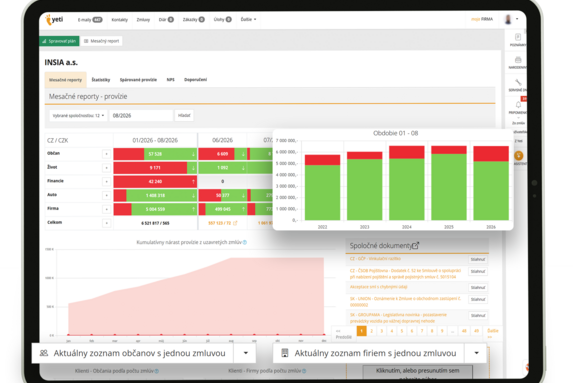The width and height of the screenshot is (573, 383).
Task: Click the Mesačný report button
Action: (x=102, y=41)
